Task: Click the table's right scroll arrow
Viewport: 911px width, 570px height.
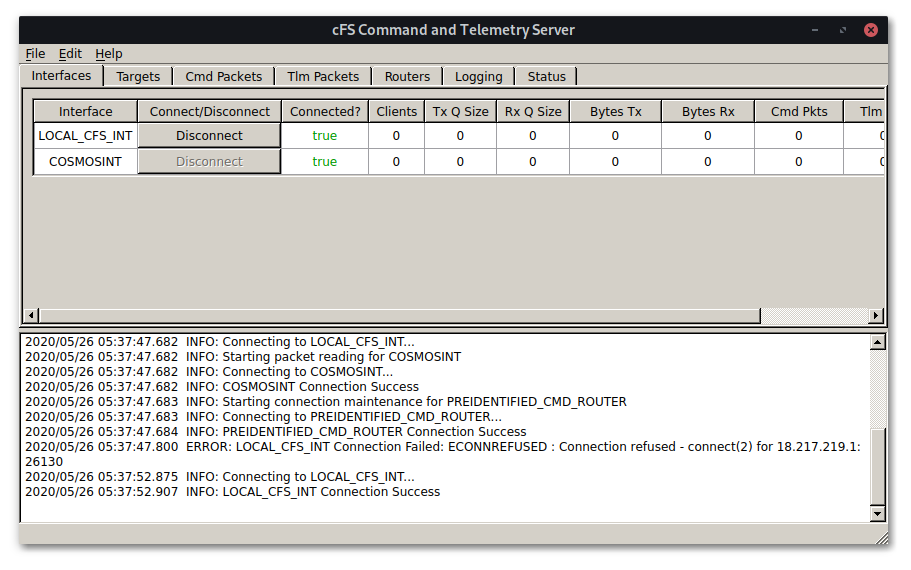Action: point(876,316)
